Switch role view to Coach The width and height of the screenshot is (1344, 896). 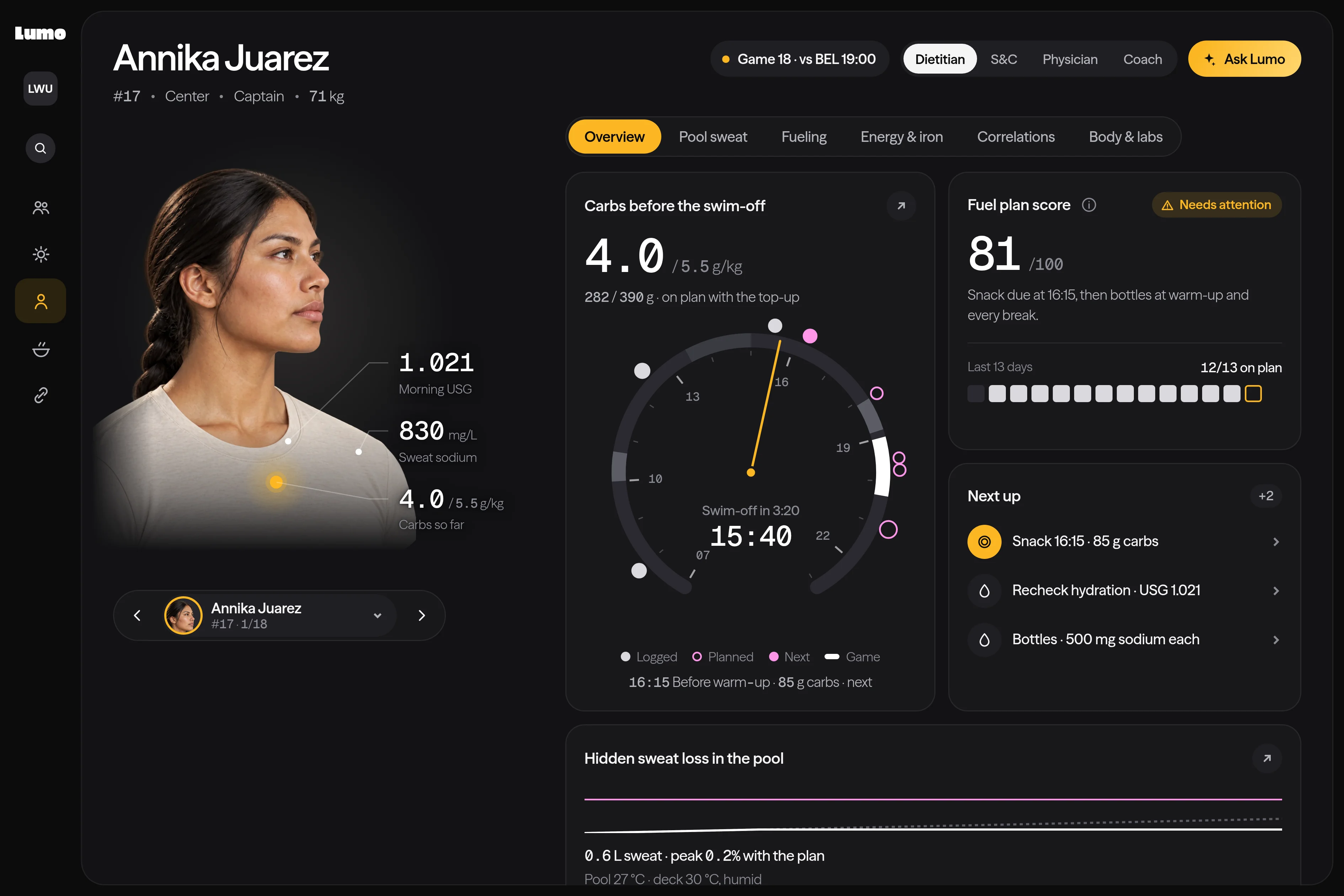coord(1142,59)
